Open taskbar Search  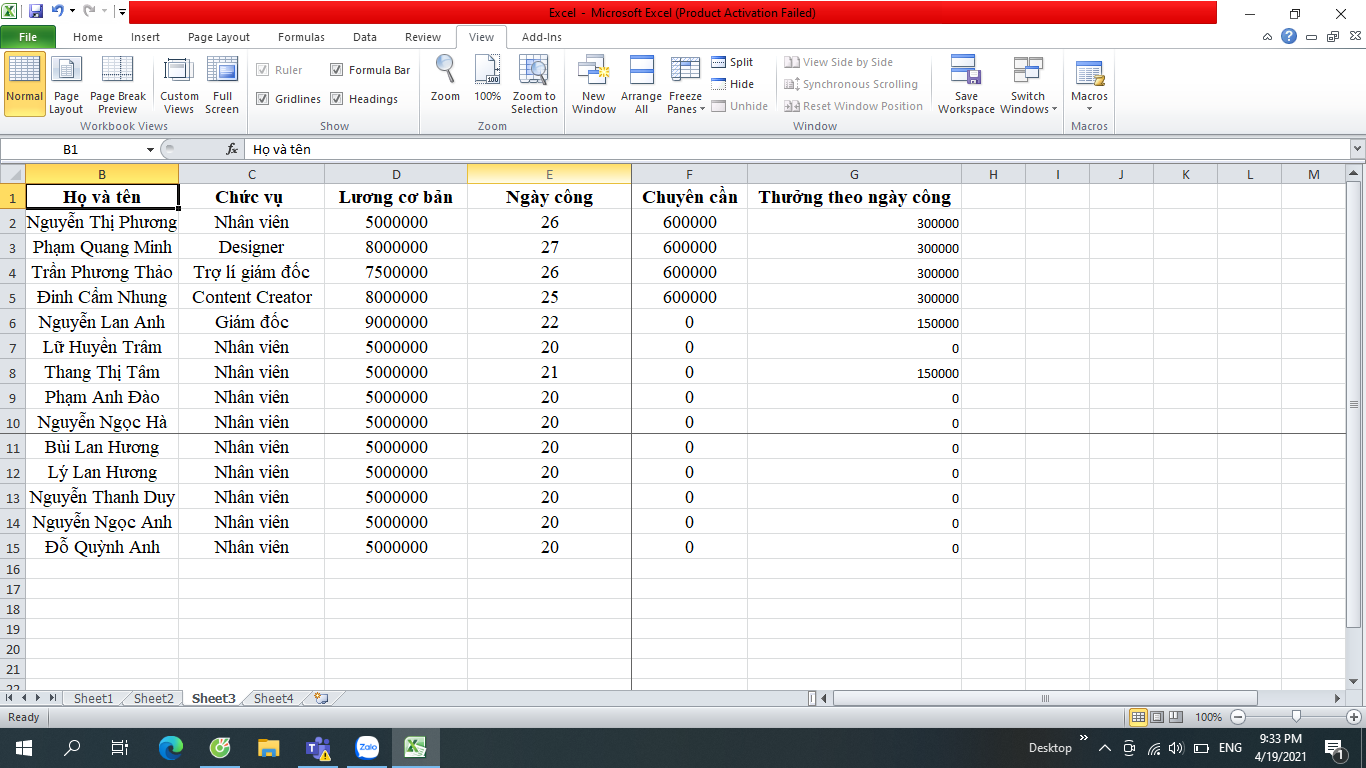(x=72, y=747)
